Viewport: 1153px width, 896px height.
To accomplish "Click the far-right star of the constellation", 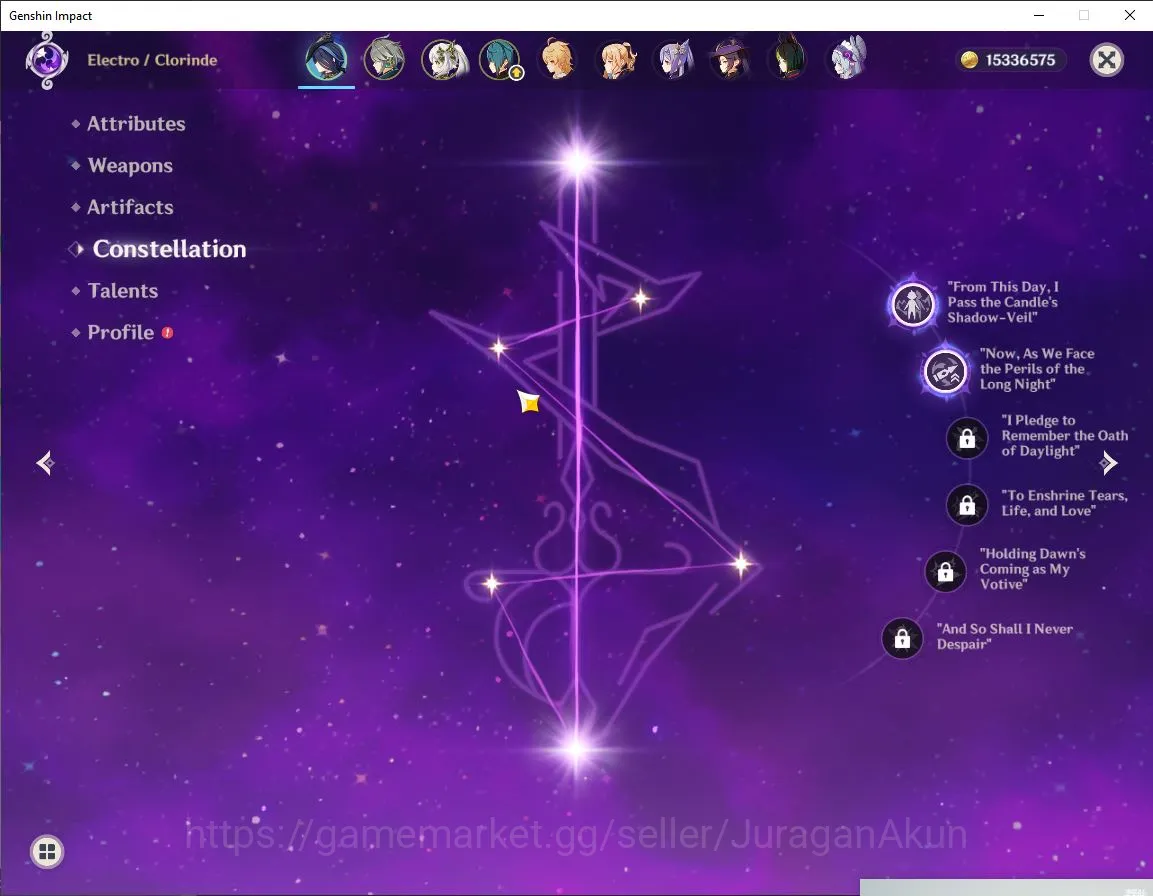I will point(741,564).
